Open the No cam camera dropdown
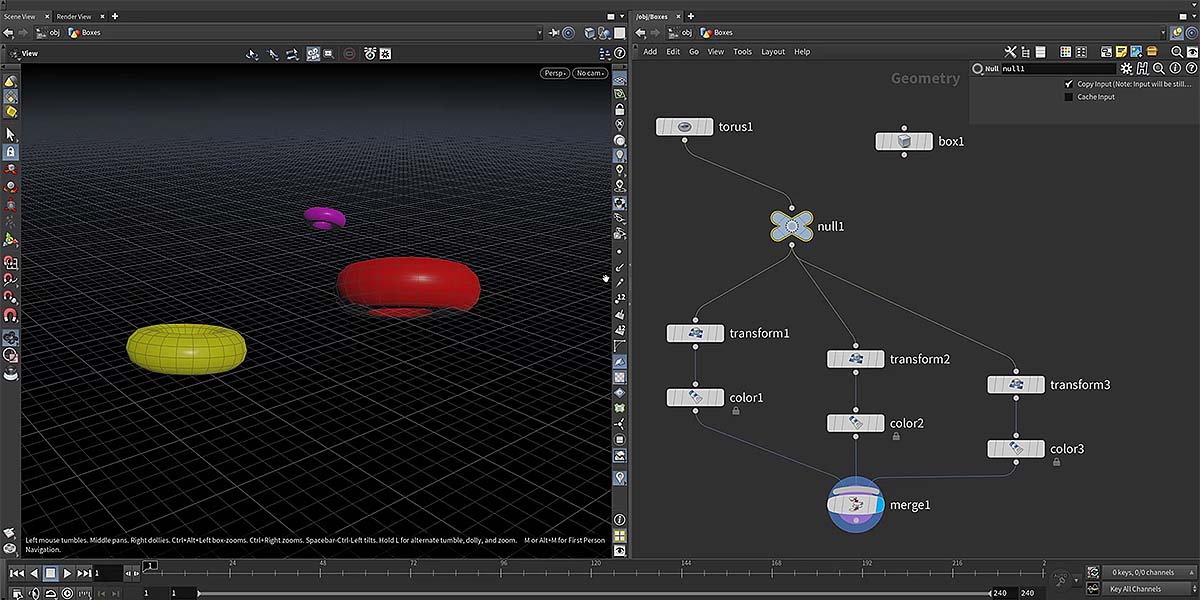 coord(590,73)
